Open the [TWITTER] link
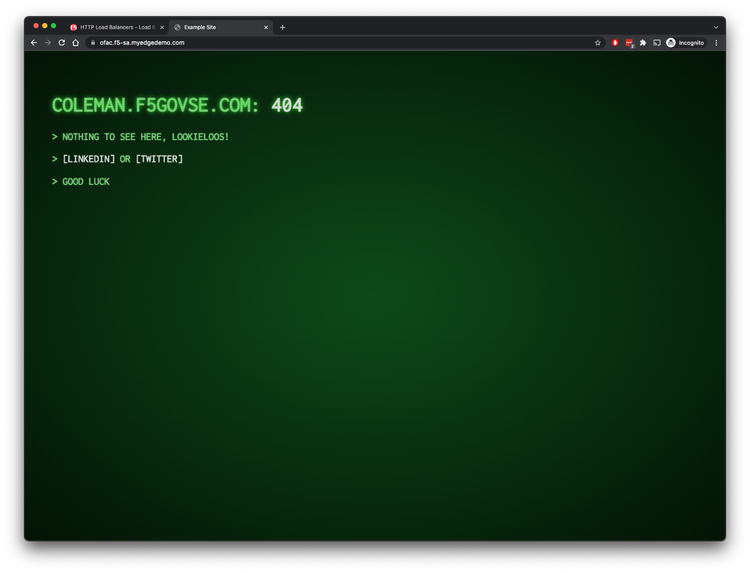Screen dimensions: 750x573 tap(159, 159)
